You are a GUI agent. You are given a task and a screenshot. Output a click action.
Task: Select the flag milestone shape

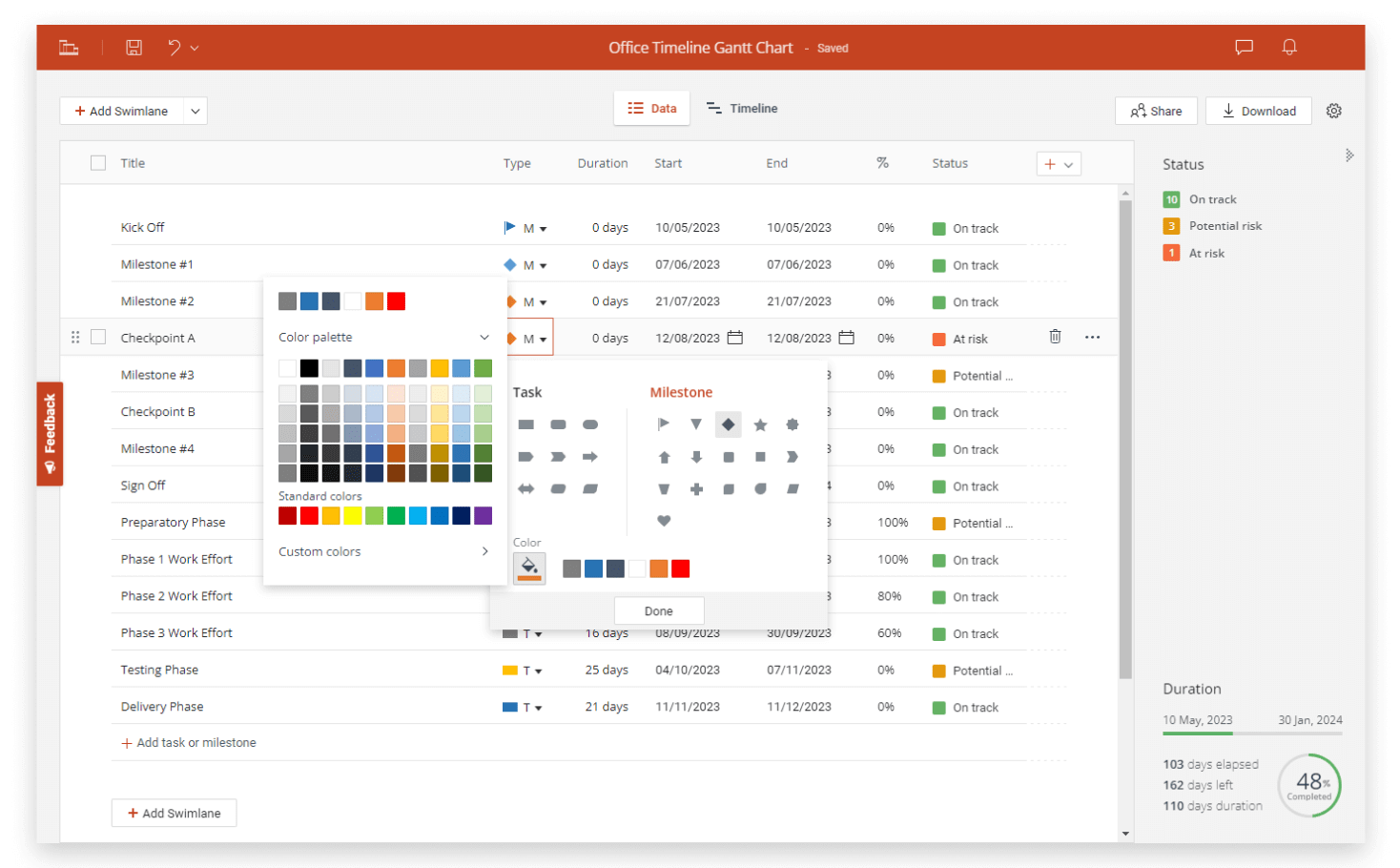click(664, 424)
